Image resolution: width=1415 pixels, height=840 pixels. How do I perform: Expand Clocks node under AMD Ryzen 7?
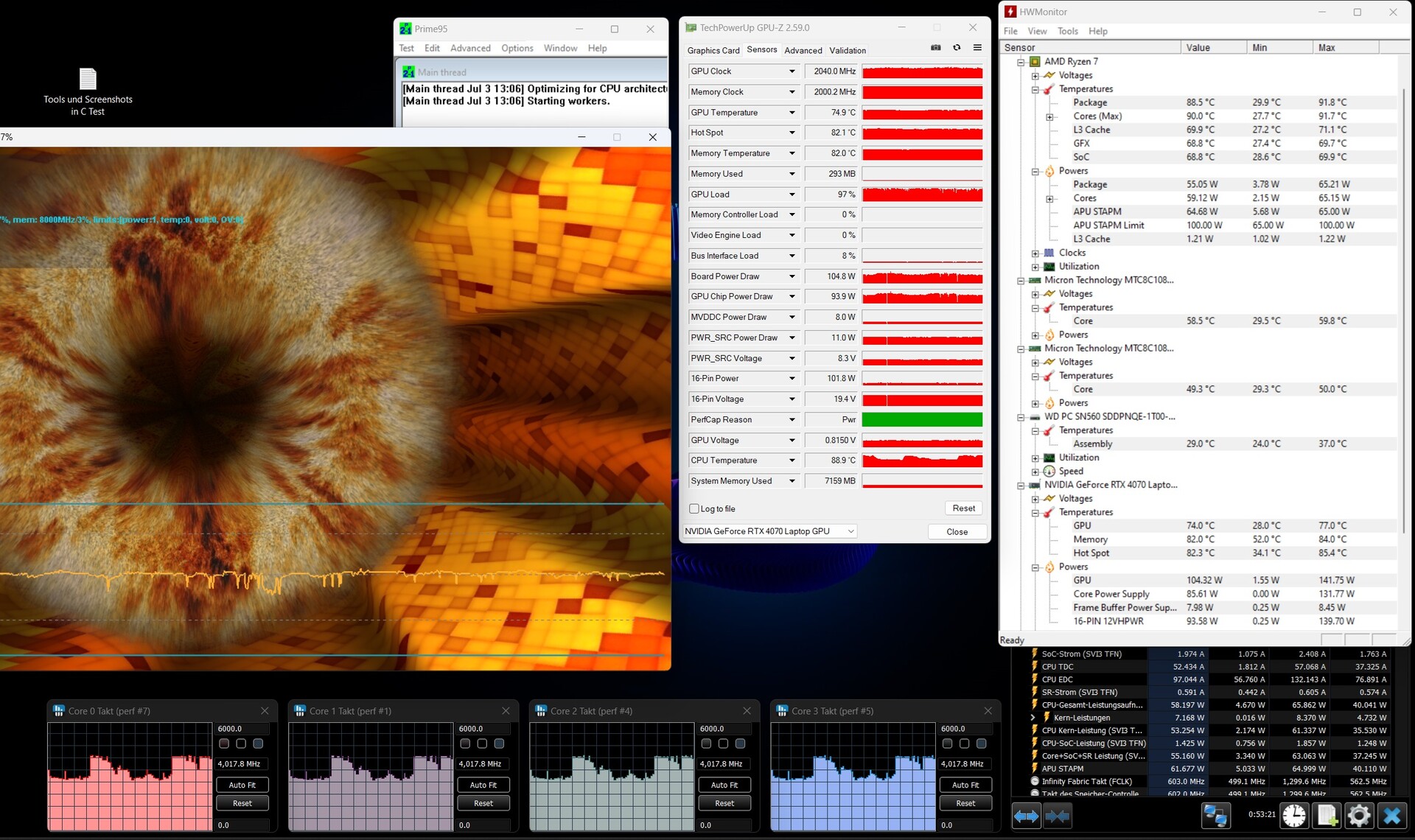pyautogui.click(x=1035, y=253)
